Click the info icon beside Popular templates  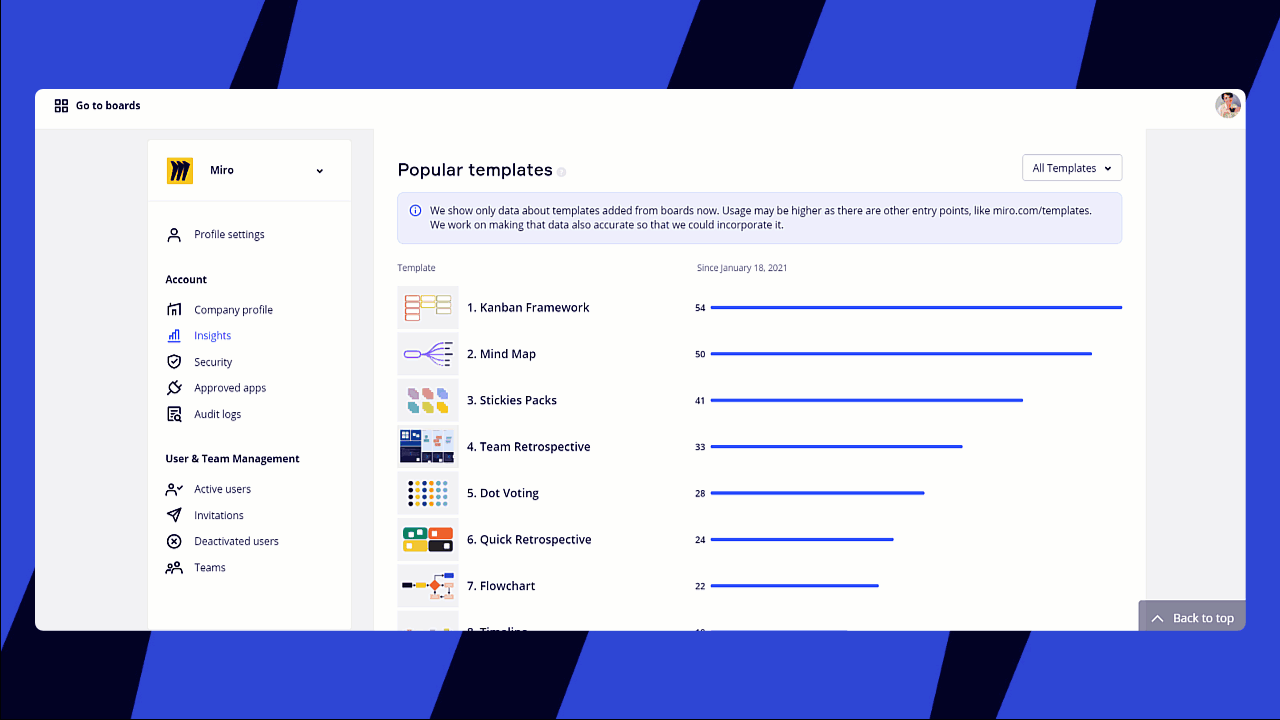tap(562, 172)
